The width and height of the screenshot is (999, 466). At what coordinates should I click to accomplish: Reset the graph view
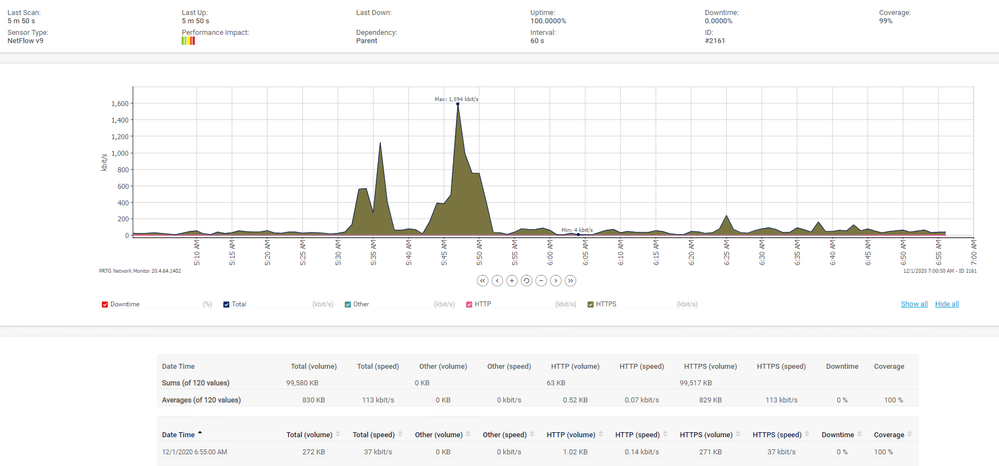pyautogui.click(x=526, y=281)
